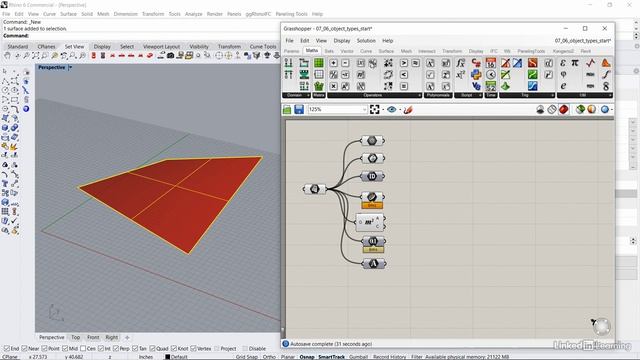Toggle Osnap in the Rhino status bar
The image size is (640, 360).
point(307,357)
